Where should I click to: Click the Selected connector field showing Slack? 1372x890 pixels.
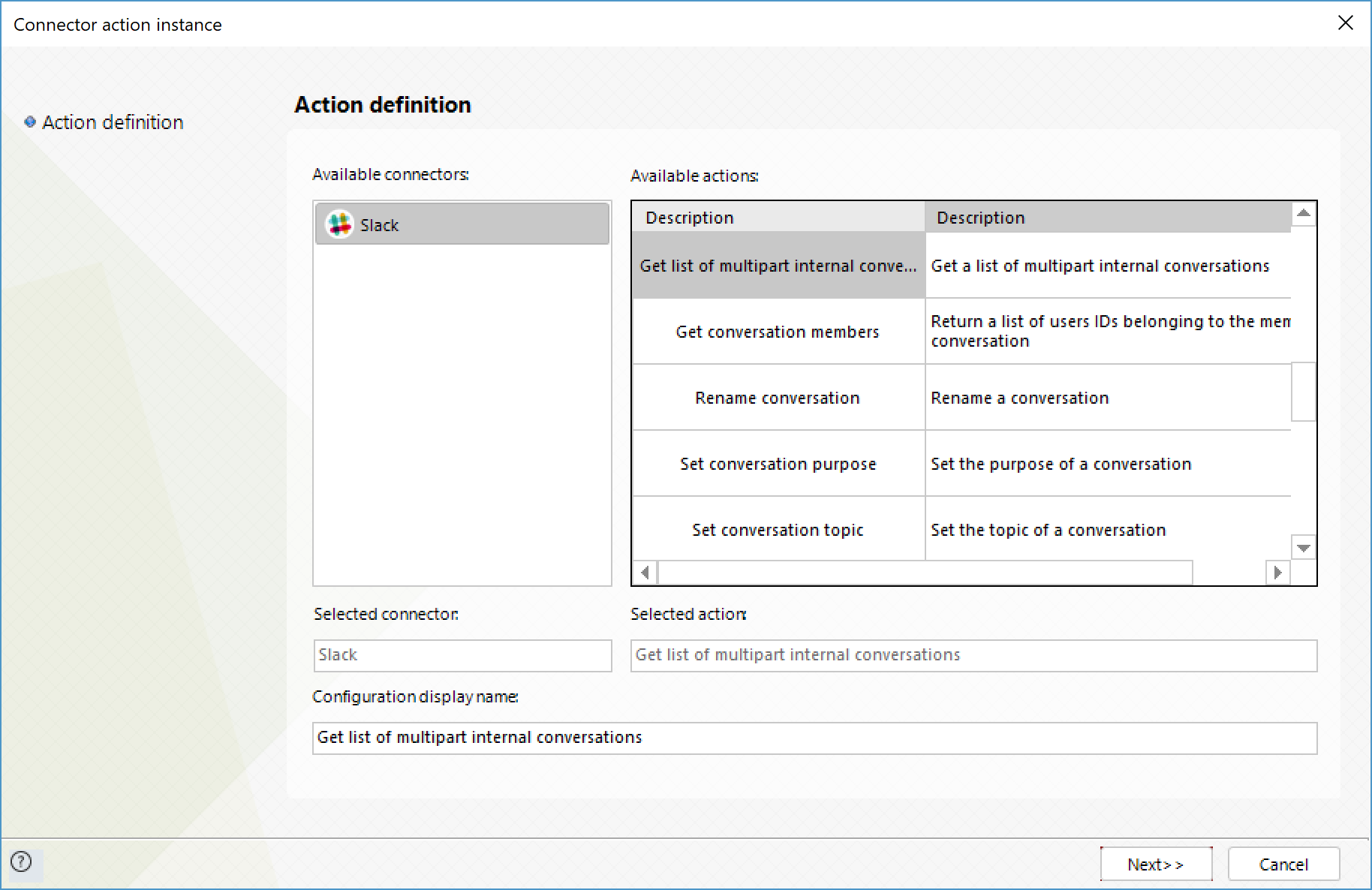(462, 655)
